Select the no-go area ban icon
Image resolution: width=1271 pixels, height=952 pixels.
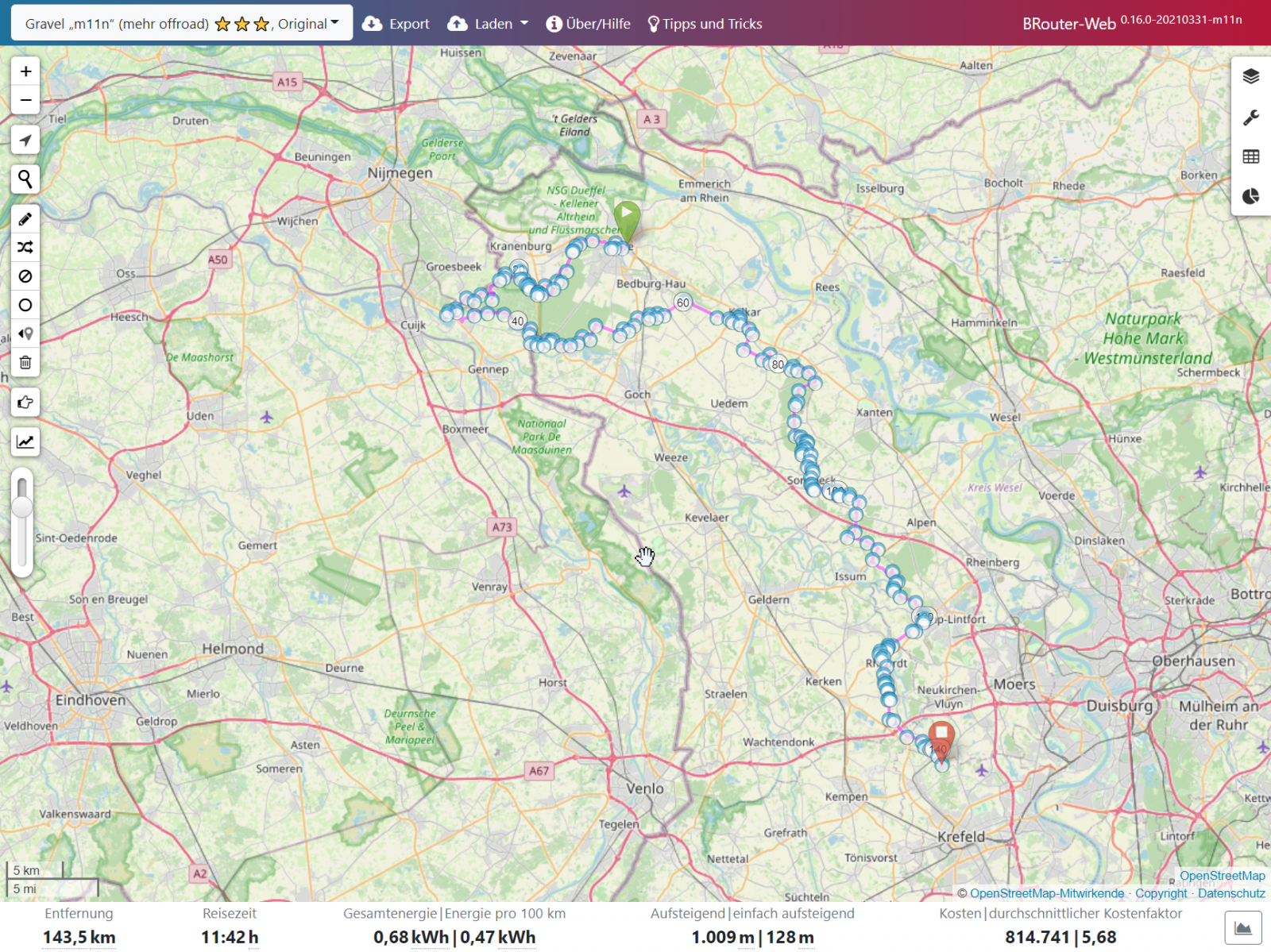[x=25, y=276]
